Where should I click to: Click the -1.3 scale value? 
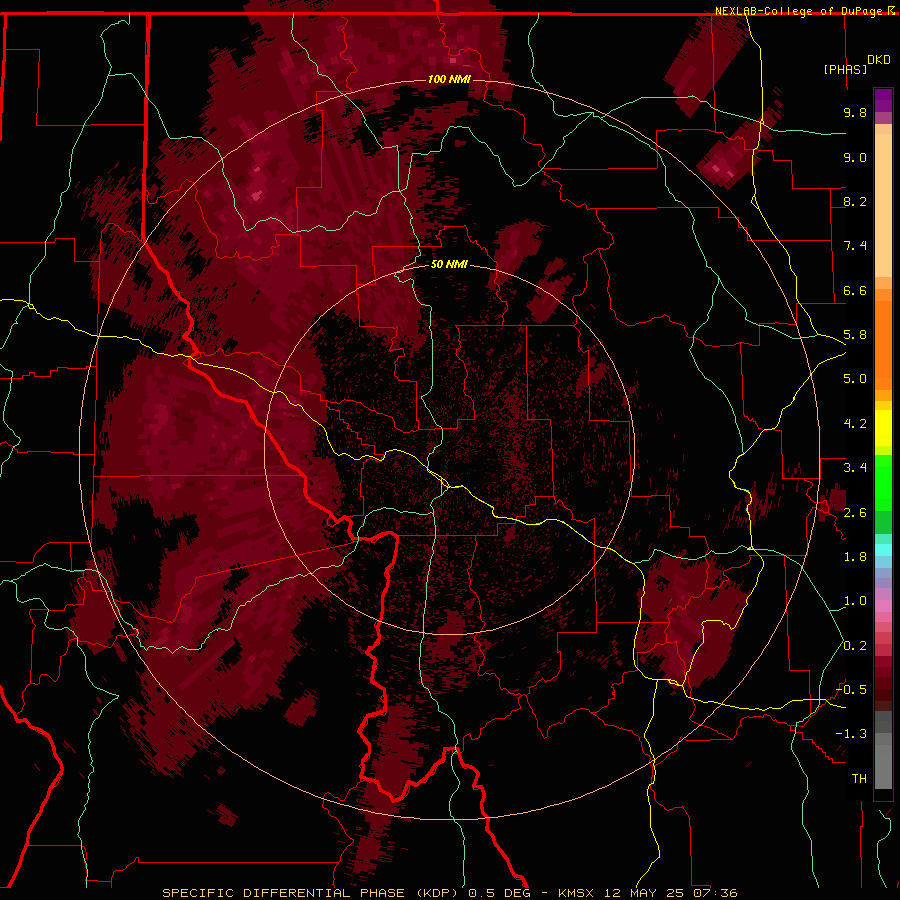click(x=851, y=734)
